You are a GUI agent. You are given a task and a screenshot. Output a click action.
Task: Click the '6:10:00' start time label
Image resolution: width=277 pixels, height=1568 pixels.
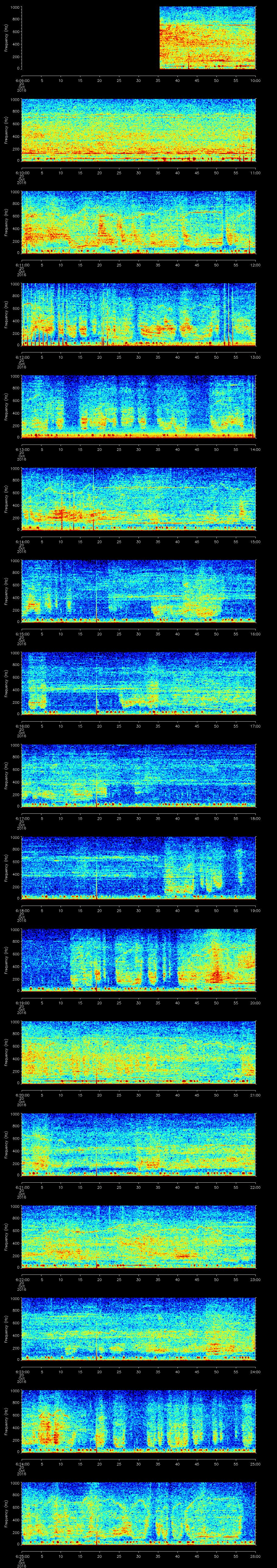click(22, 173)
